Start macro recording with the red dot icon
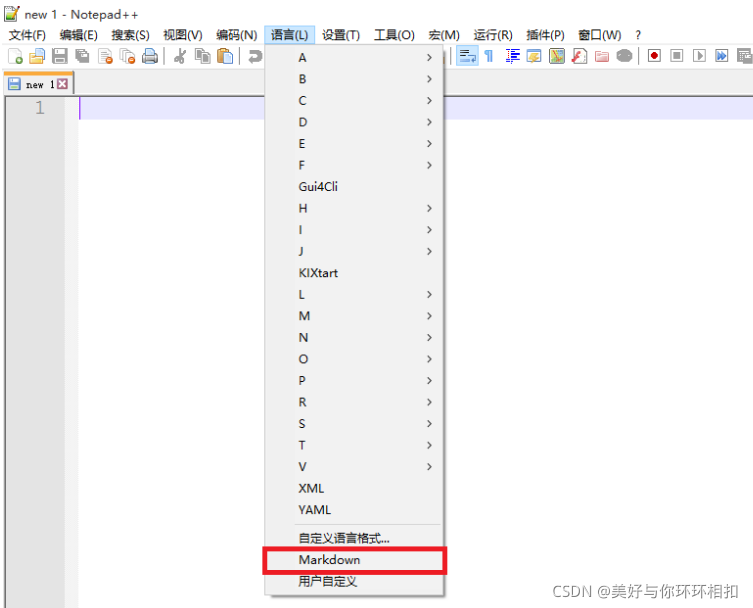The height and width of the screenshot is (608, 753). coord(654,56)
